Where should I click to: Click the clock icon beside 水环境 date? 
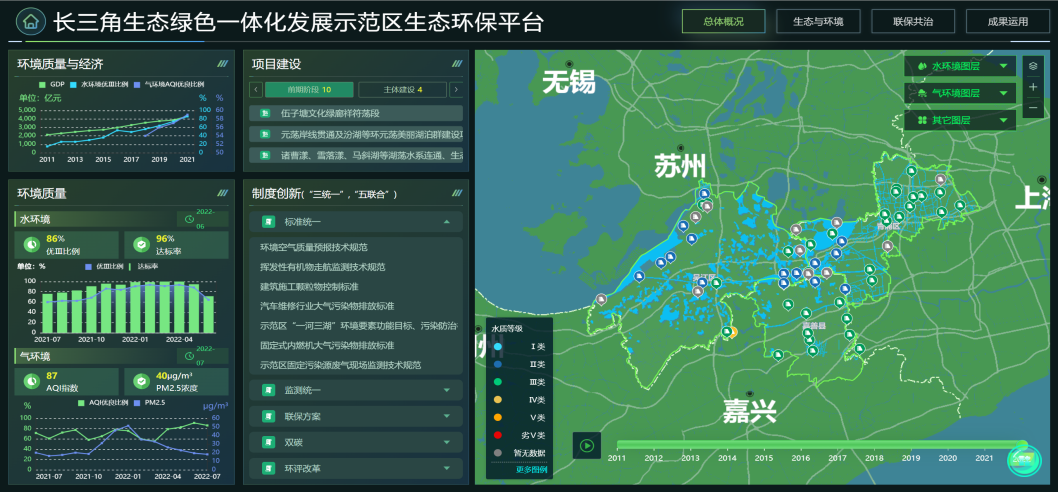click(188, 219)
